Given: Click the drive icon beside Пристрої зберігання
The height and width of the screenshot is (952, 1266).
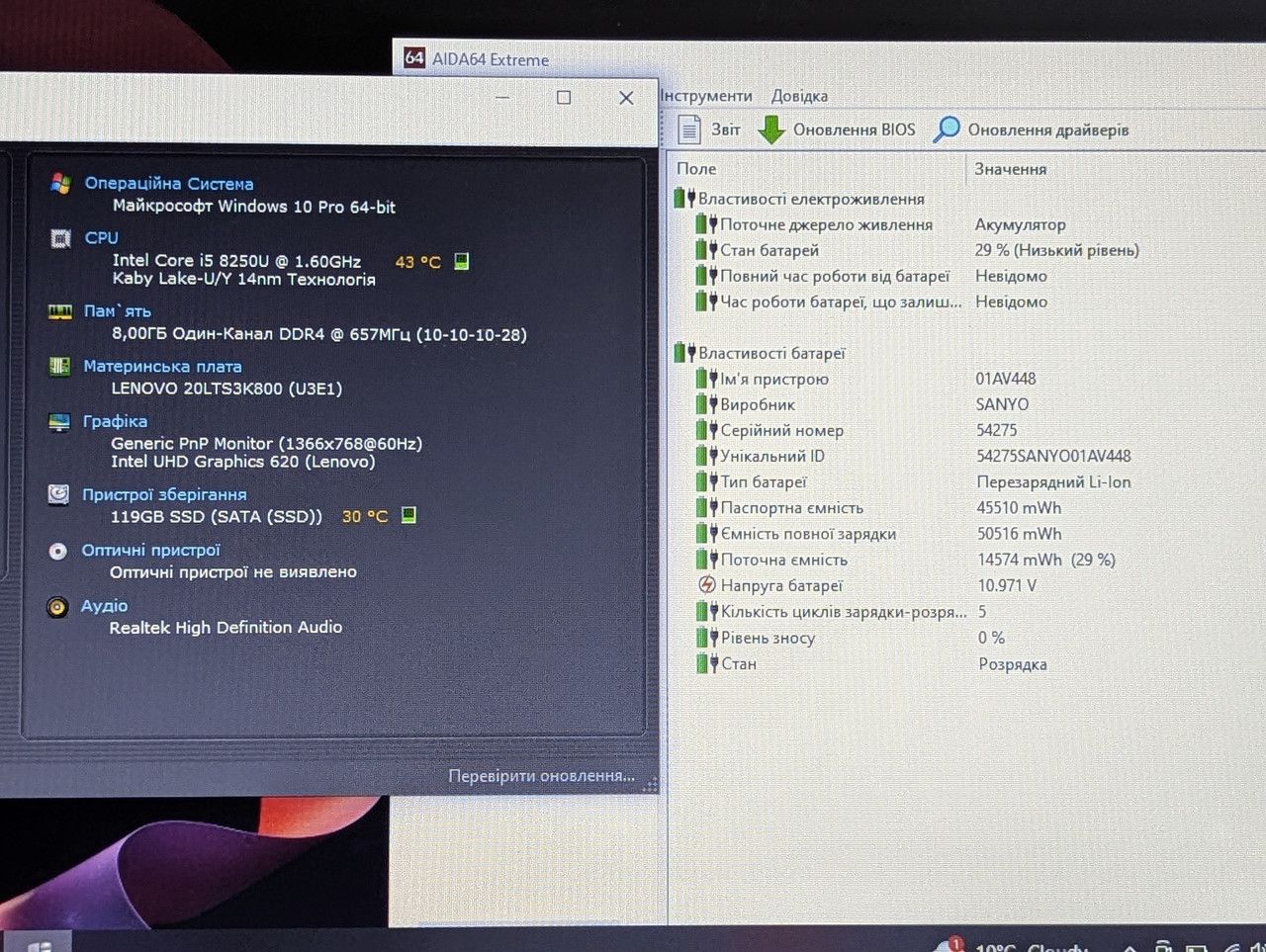Looking at the screenshot, I should click(x=58, y=494).
